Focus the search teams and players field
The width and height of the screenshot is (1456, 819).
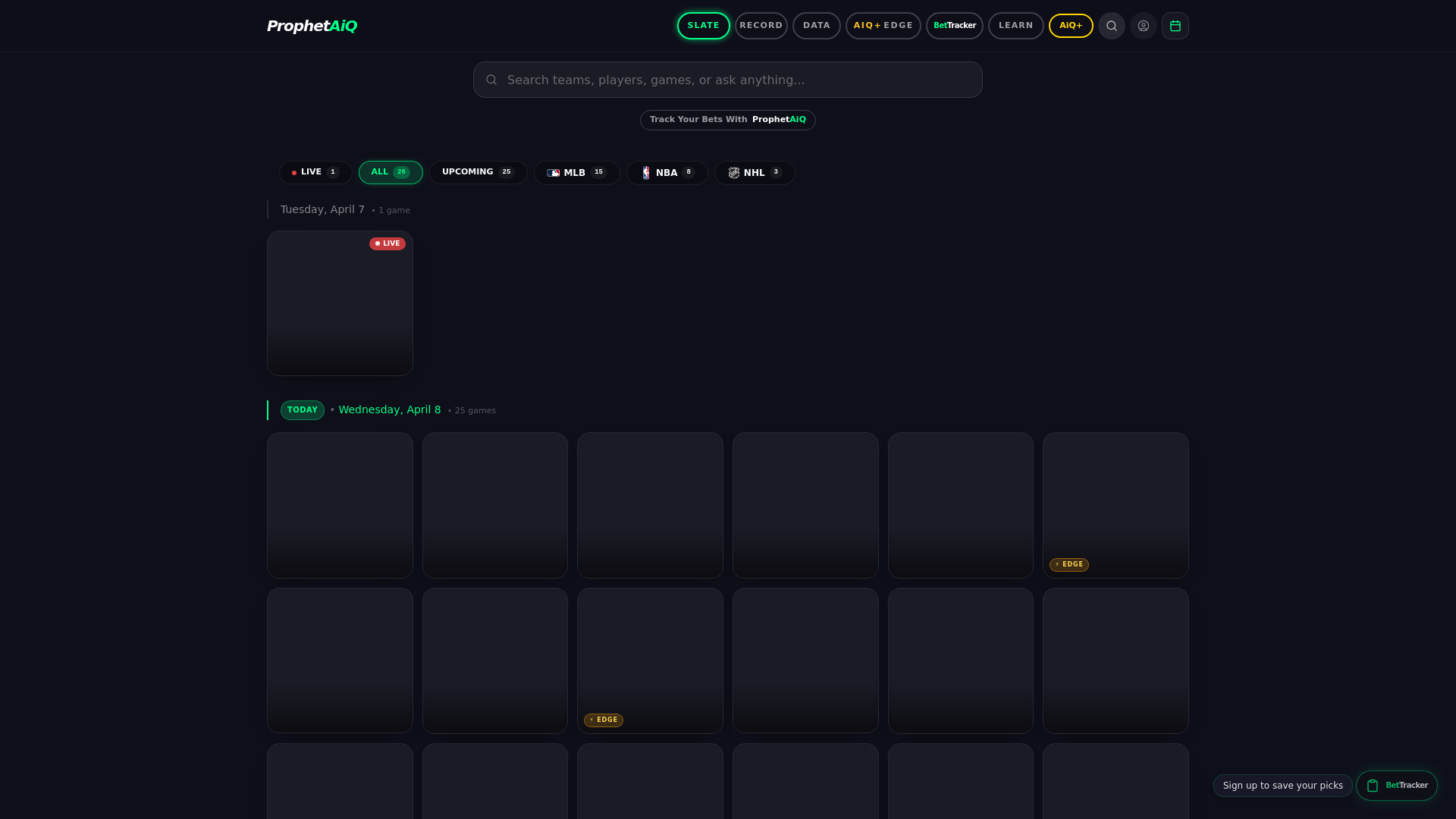coord(727,80)
